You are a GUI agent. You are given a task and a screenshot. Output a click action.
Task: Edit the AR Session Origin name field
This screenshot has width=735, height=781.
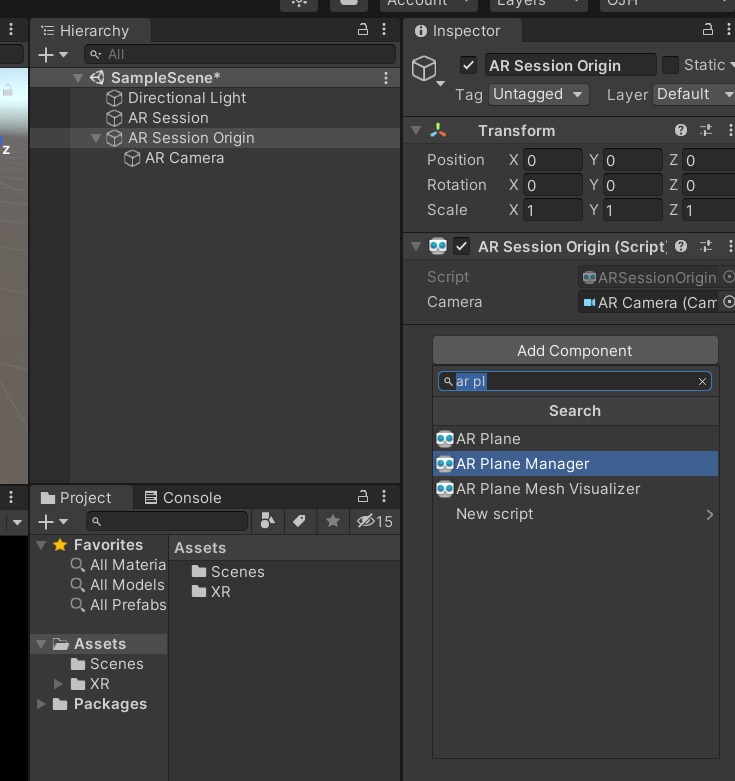click(x=571, y=65)
